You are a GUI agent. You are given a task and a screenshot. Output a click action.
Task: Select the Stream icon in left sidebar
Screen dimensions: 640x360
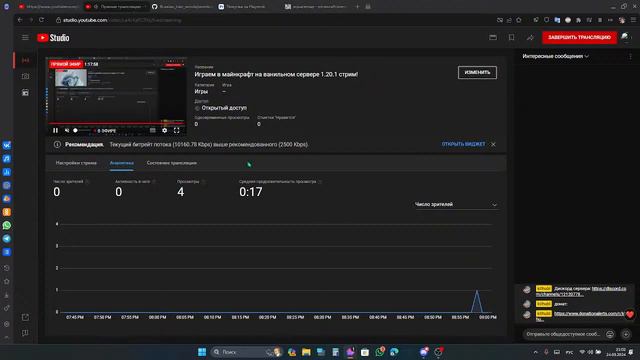pos(25,60)
